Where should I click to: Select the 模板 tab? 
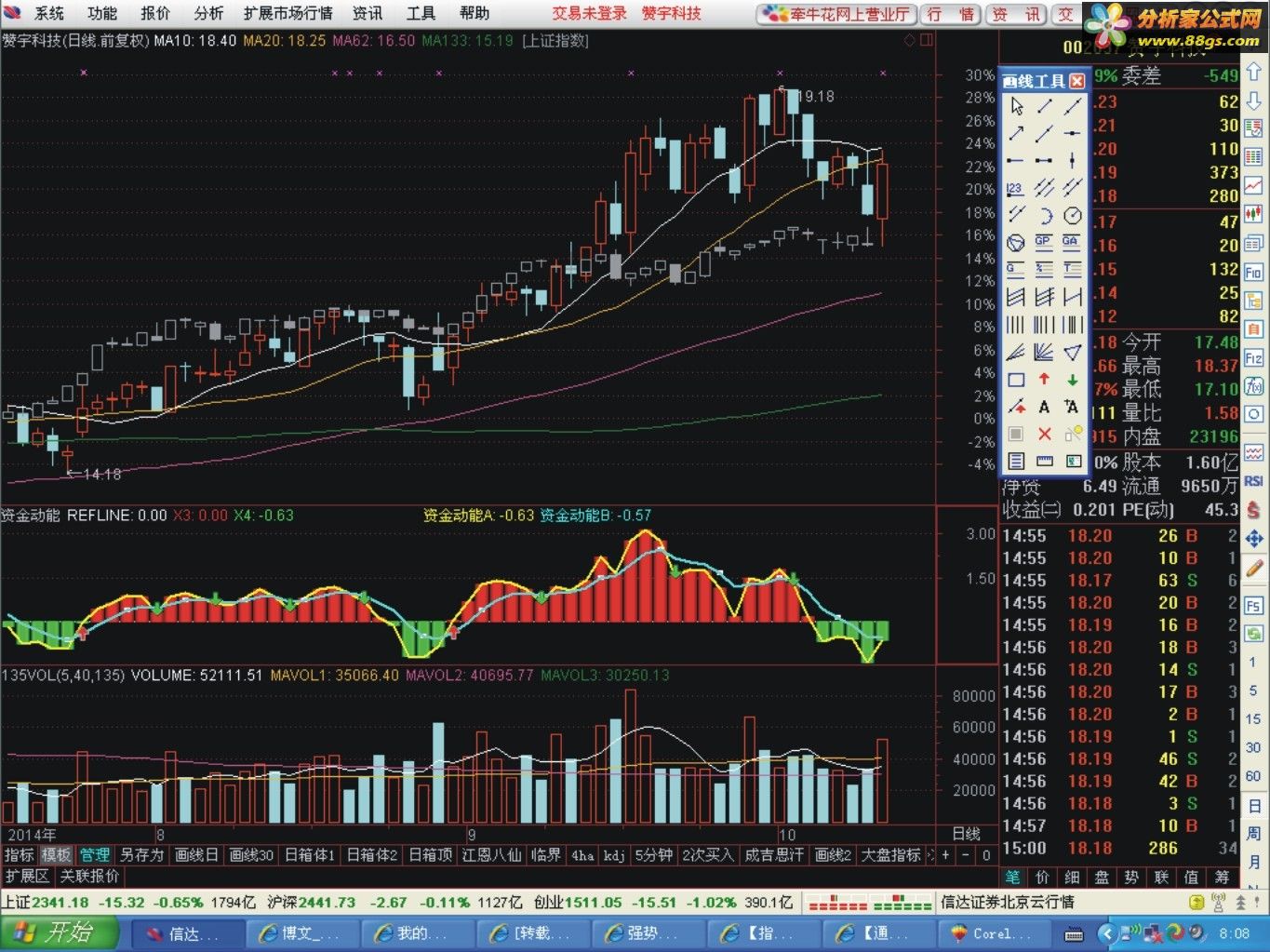(x=56, y=855)
